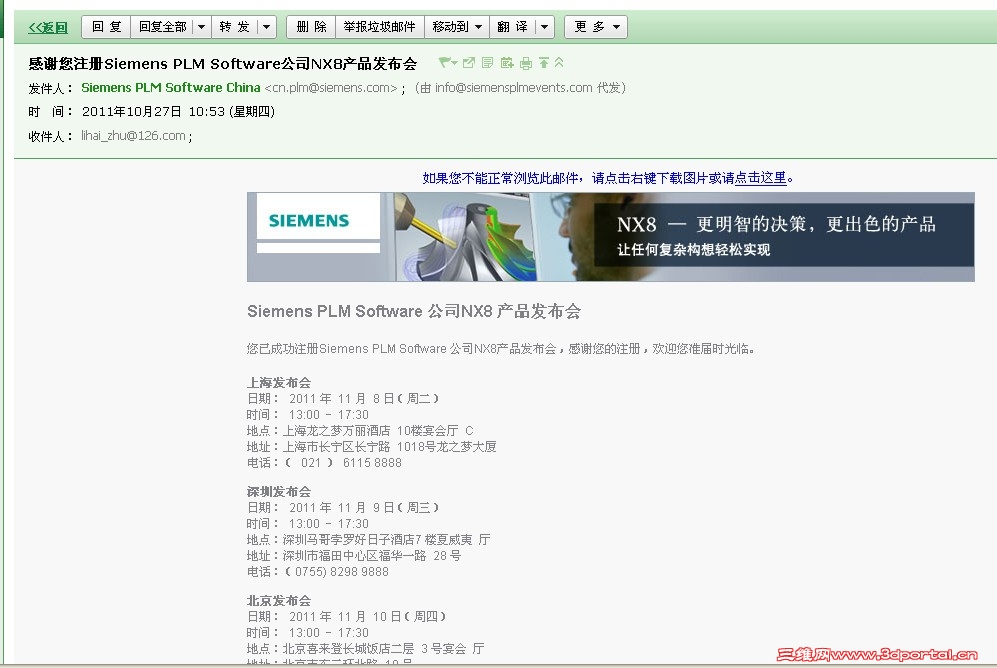
Task: Click the NX8 banner slogan image
Action: click(x=783, y=235)
